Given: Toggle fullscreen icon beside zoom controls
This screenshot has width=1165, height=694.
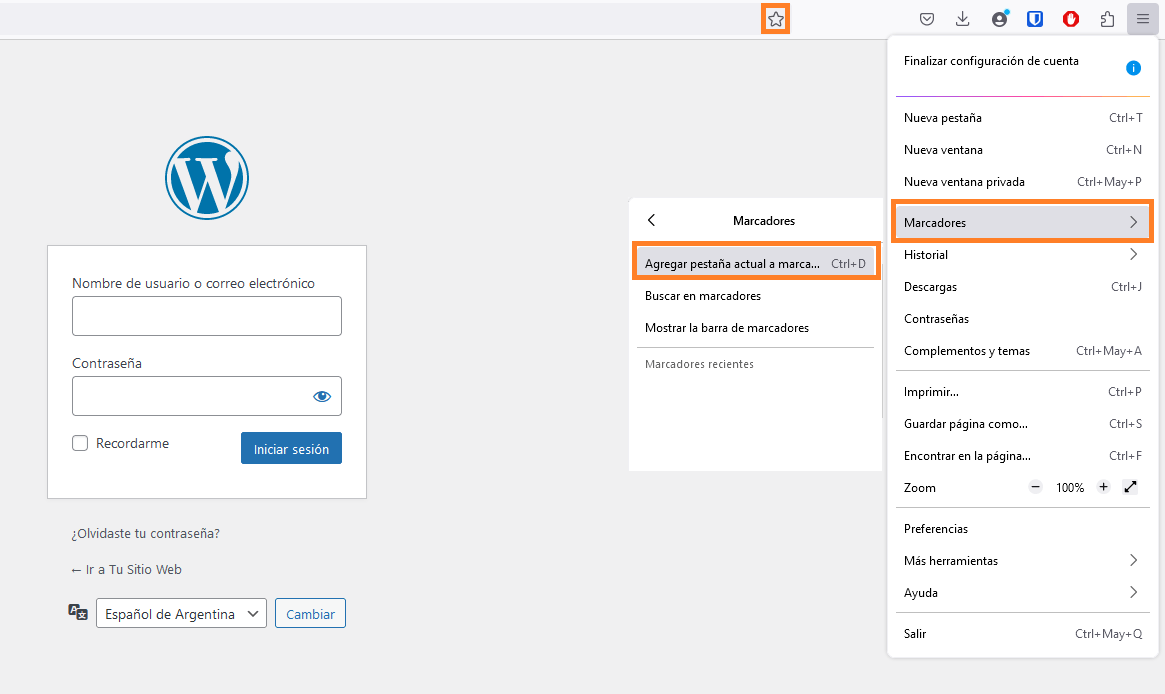Looking at the screenshot, I should point(1130,487).
